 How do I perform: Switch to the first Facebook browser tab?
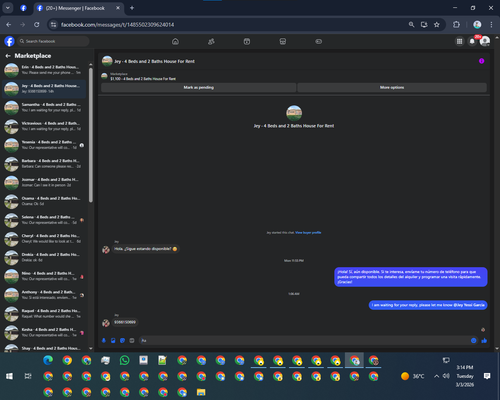pyautogui.click(x=23, y=8)
